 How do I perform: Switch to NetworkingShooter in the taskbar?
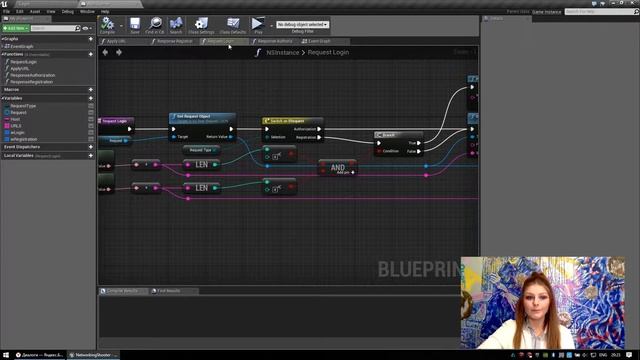click(92, 355)
